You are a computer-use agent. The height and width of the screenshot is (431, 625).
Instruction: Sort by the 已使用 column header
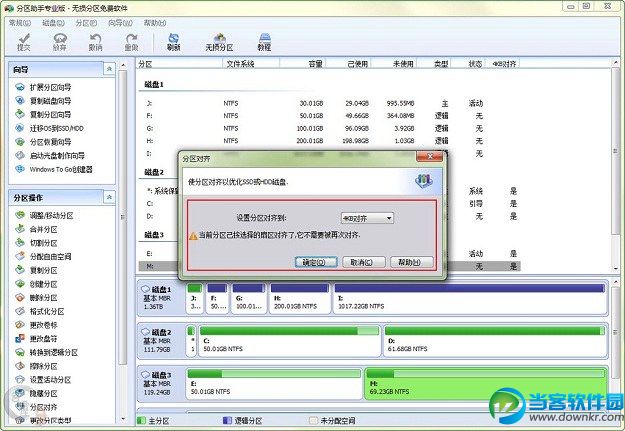coord(348,63)
